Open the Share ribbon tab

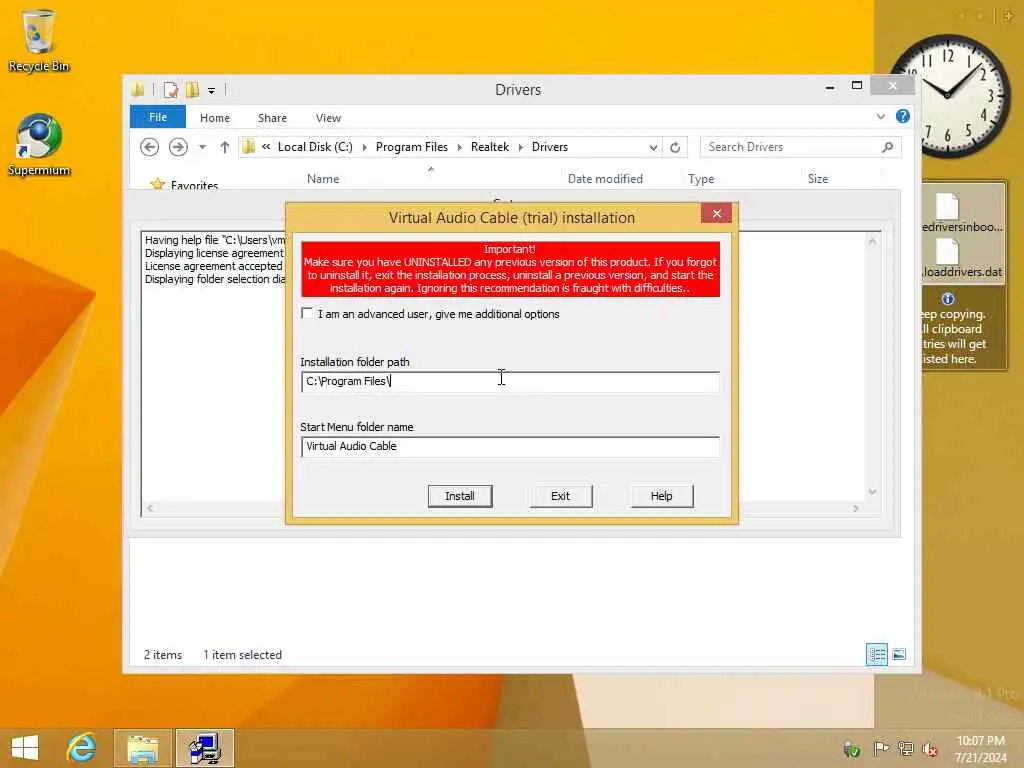(272, 118)
